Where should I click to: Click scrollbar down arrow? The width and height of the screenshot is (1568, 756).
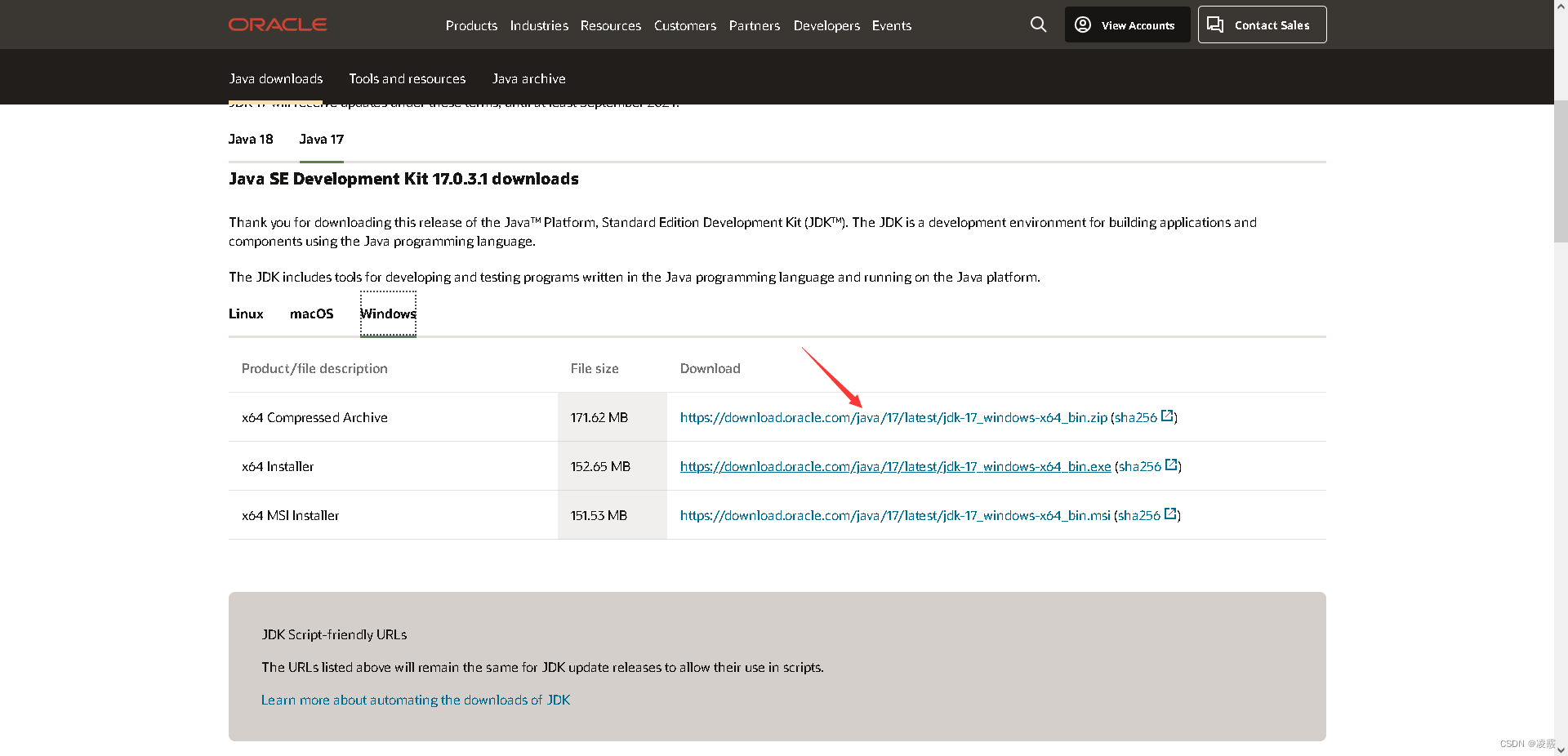coord(1561,749)
